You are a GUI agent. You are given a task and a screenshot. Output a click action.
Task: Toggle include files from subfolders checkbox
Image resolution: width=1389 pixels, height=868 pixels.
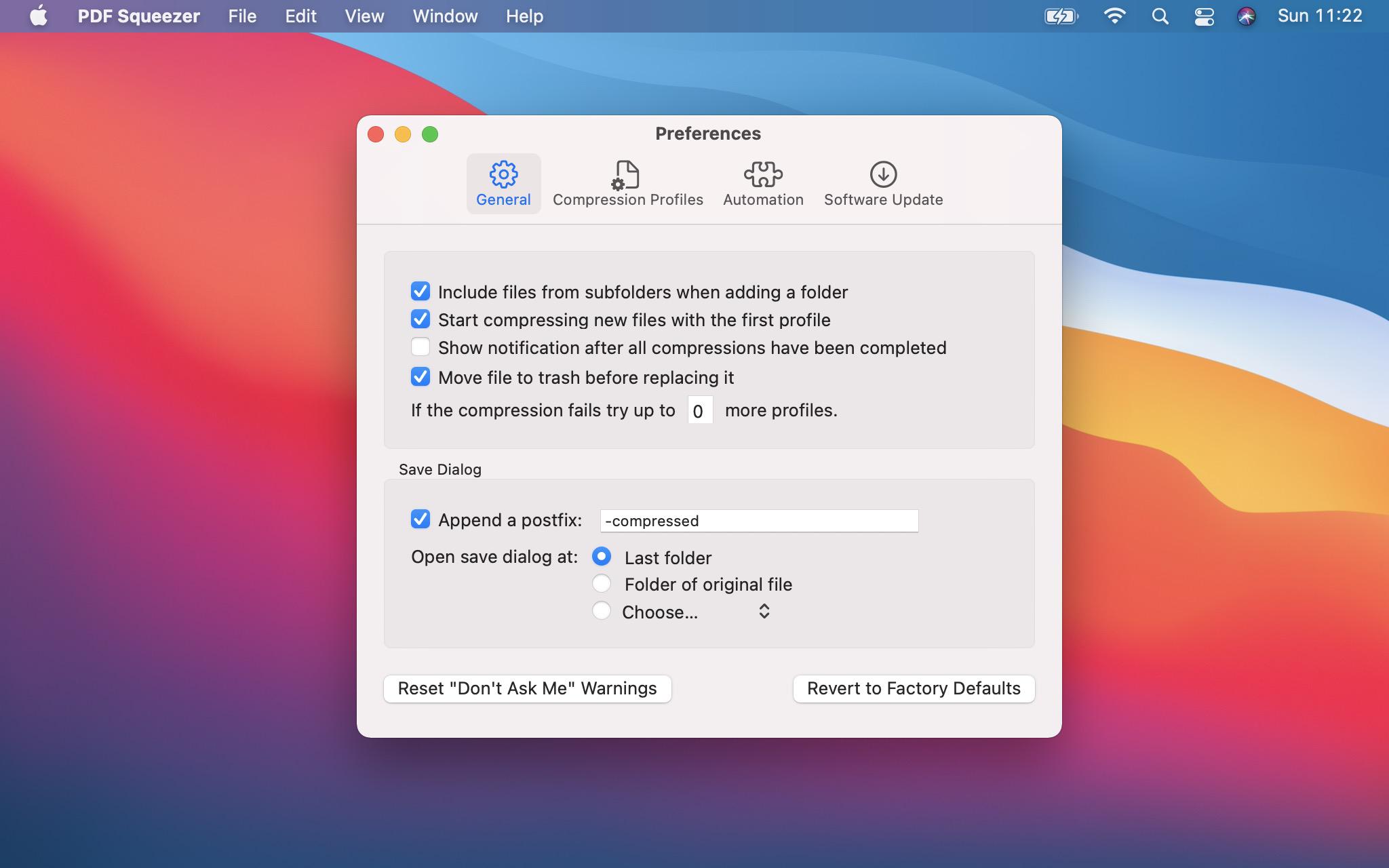[x=420, y=292]
